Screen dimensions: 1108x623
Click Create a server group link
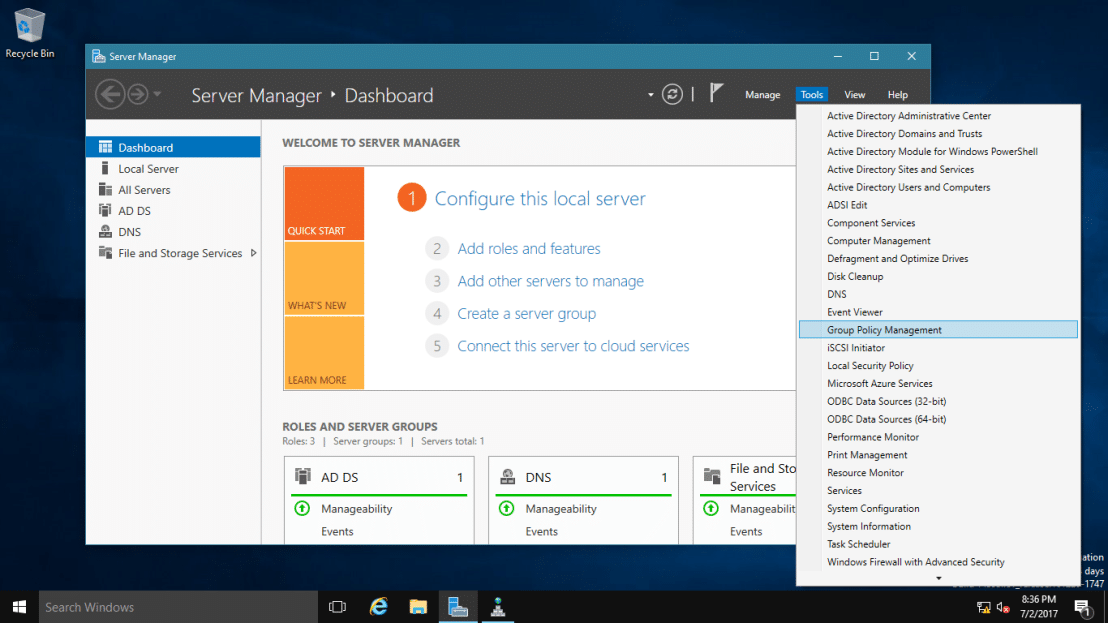click(x=526, y=314)
